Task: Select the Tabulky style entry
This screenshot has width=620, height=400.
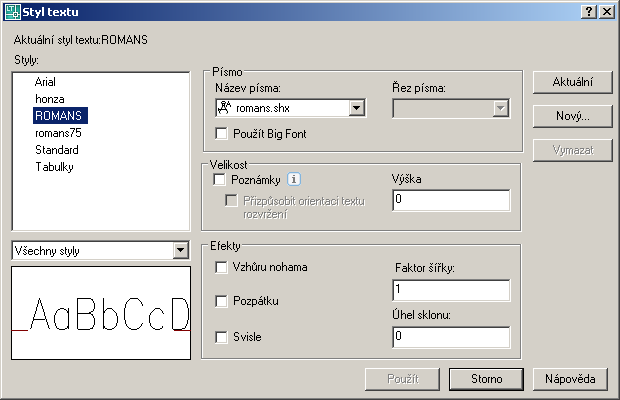Action: tap(54, 167)
